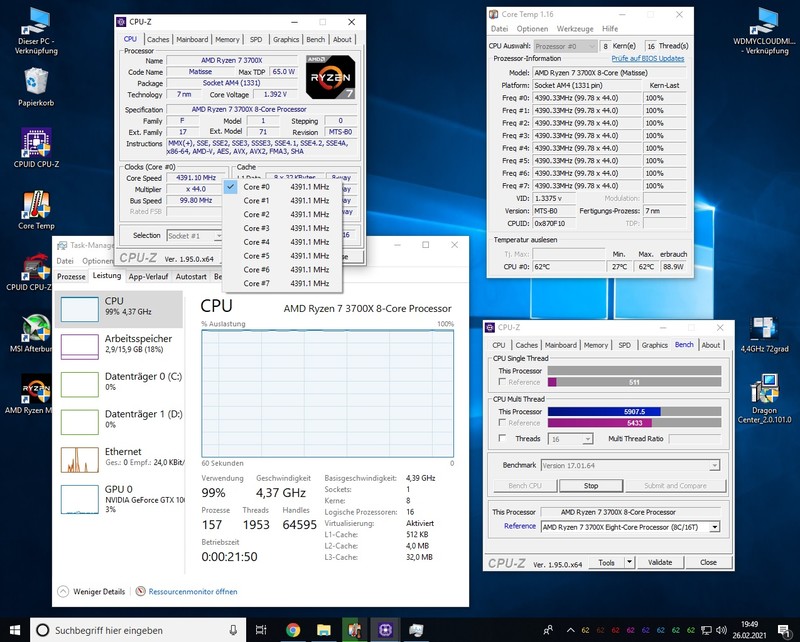The height and width of the screenshot is (642, 800).
Task: Click multi-thread Reference bar 5433
Action: coord(634,423)
